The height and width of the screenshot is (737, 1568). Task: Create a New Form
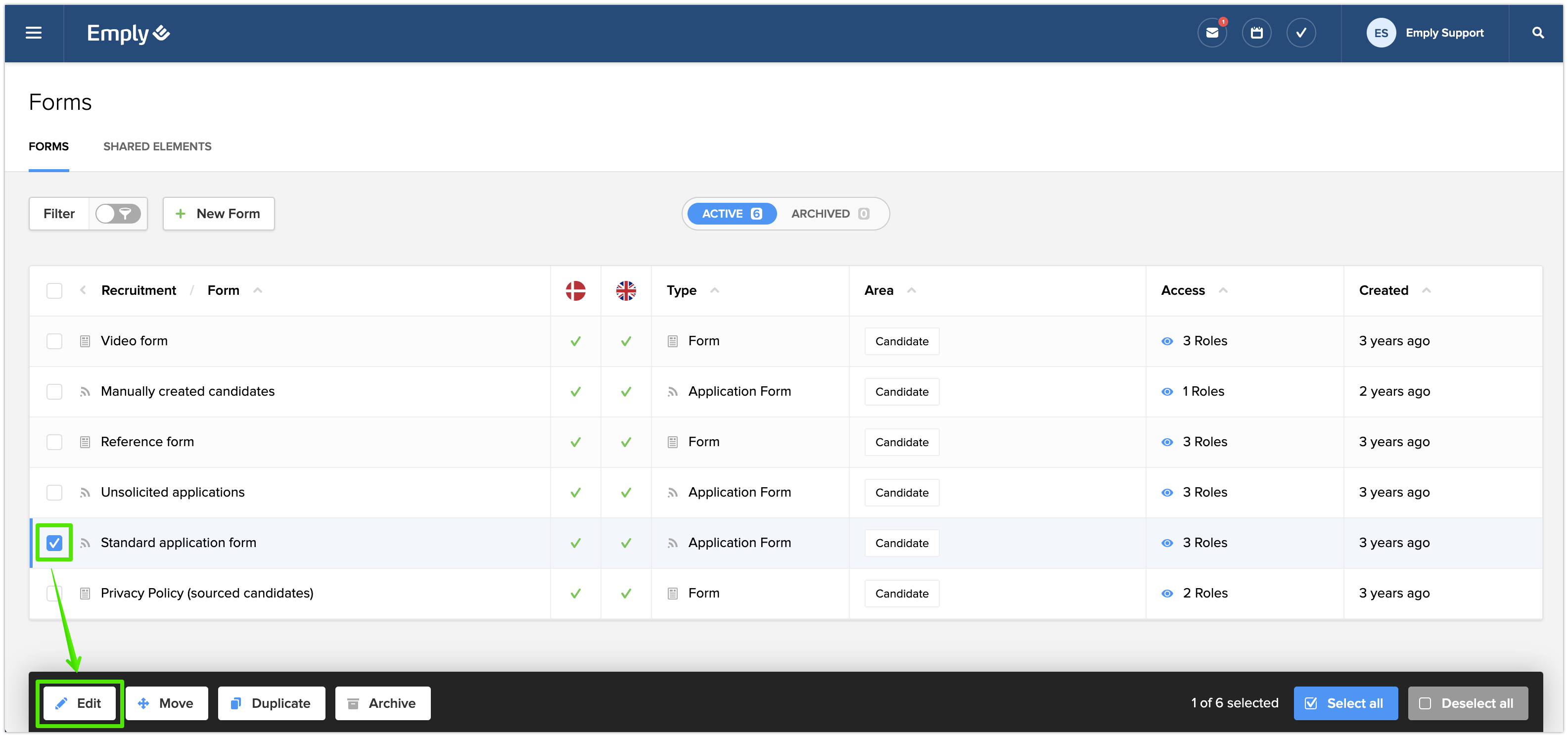[219, 214]
